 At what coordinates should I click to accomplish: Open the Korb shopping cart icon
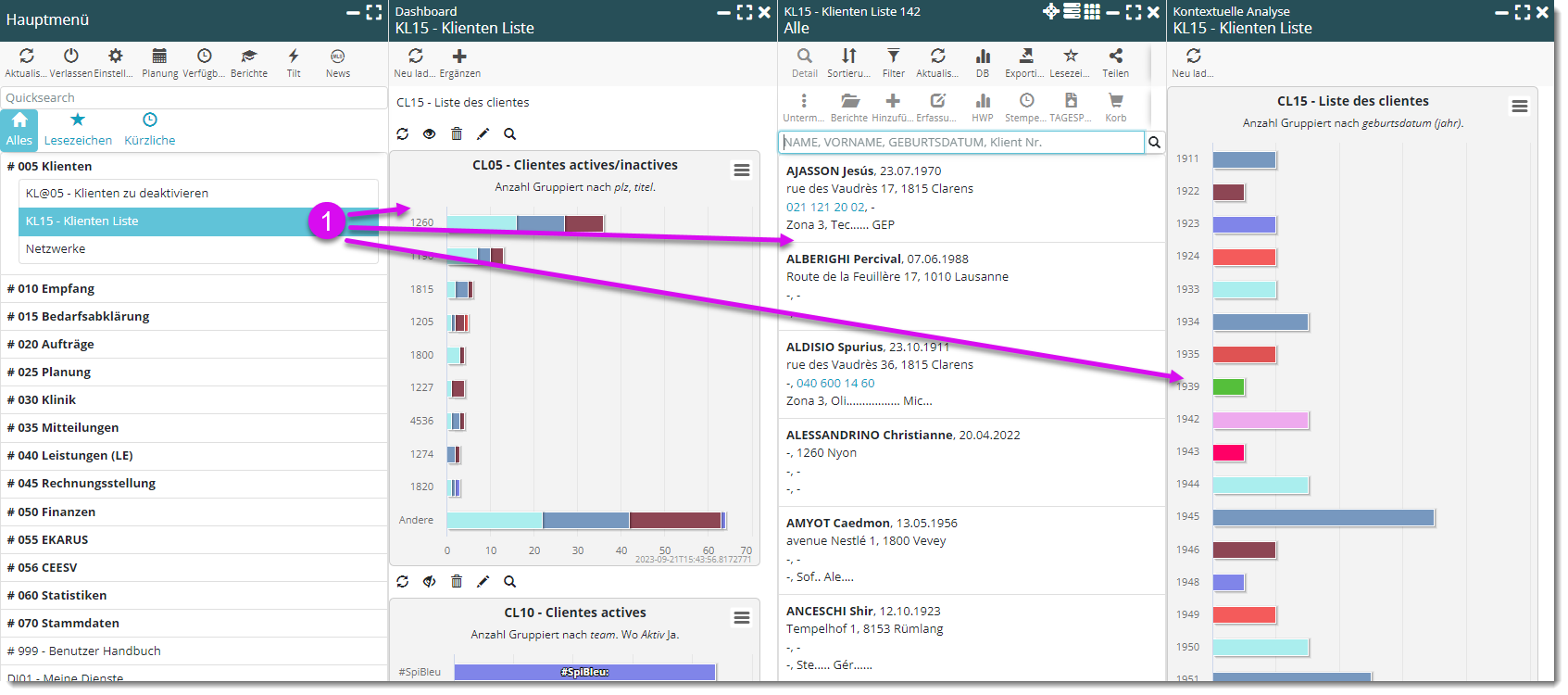click(1115, 101)
